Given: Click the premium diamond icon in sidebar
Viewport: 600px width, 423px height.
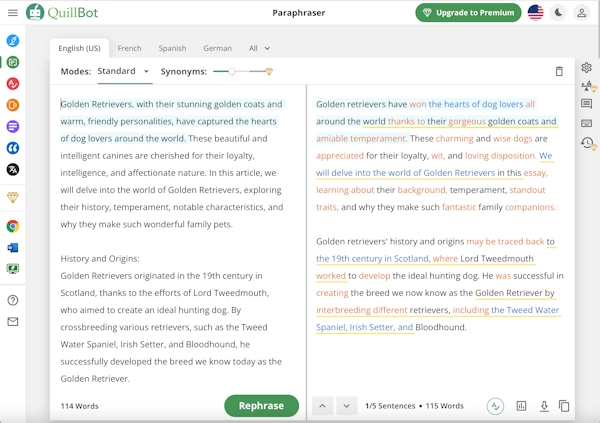Looking at the screenshot, I should pos(13,198).
